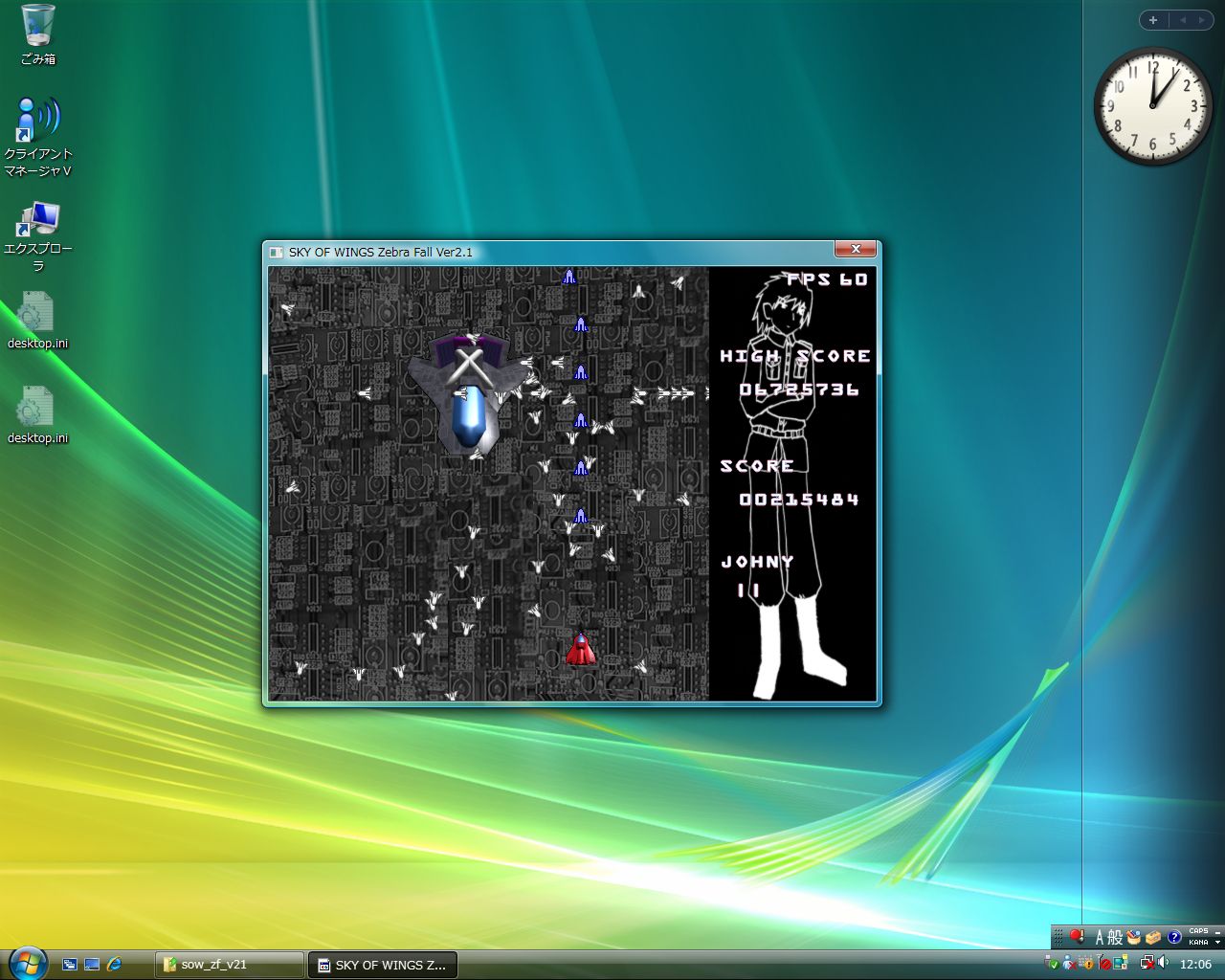Click the SCORE value 00215484
This screenshot has width=1225, height=980.
point(799,500)
